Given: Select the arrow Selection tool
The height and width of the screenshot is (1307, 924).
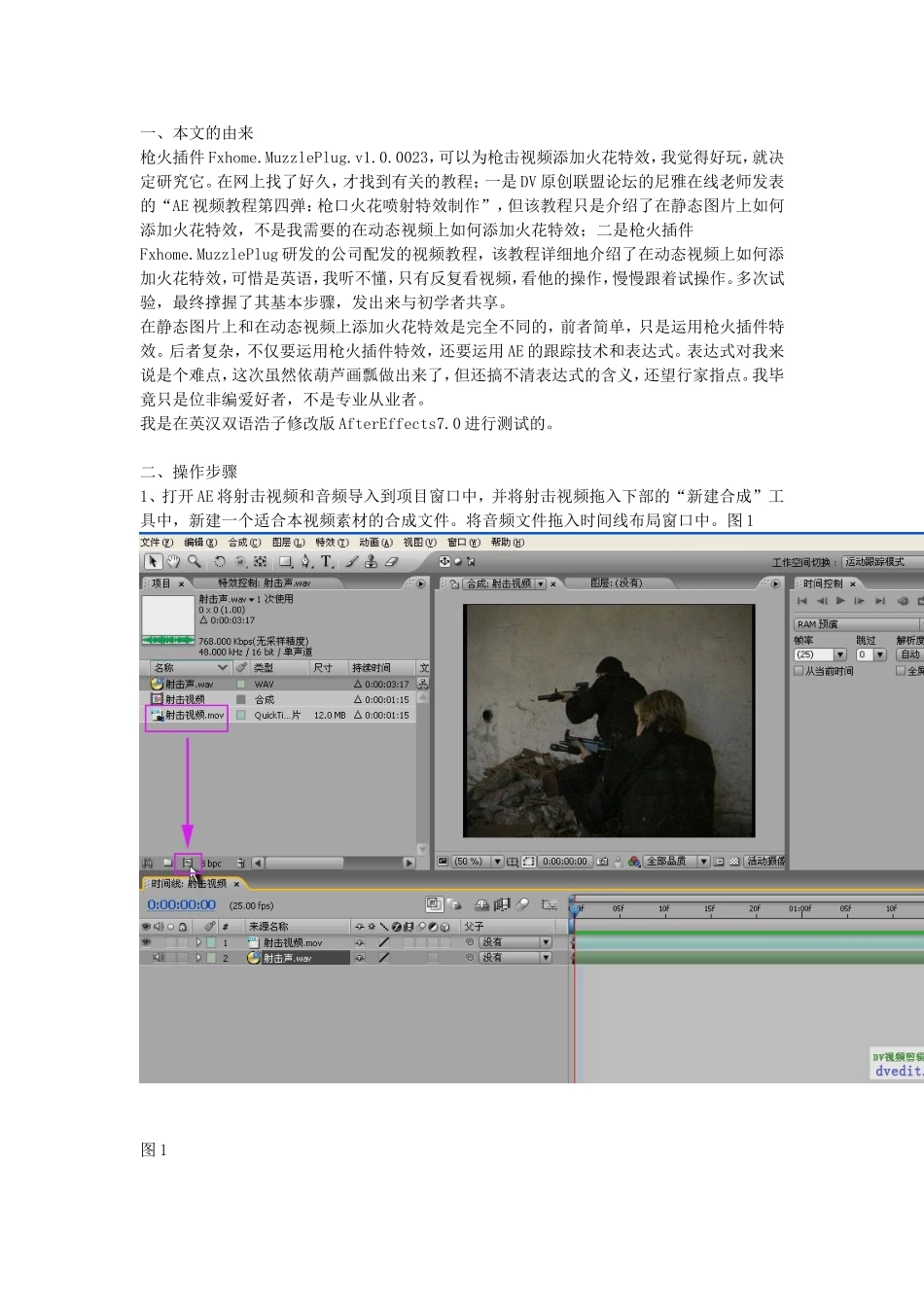Looking at the screenshot, I should click(153, 561).
